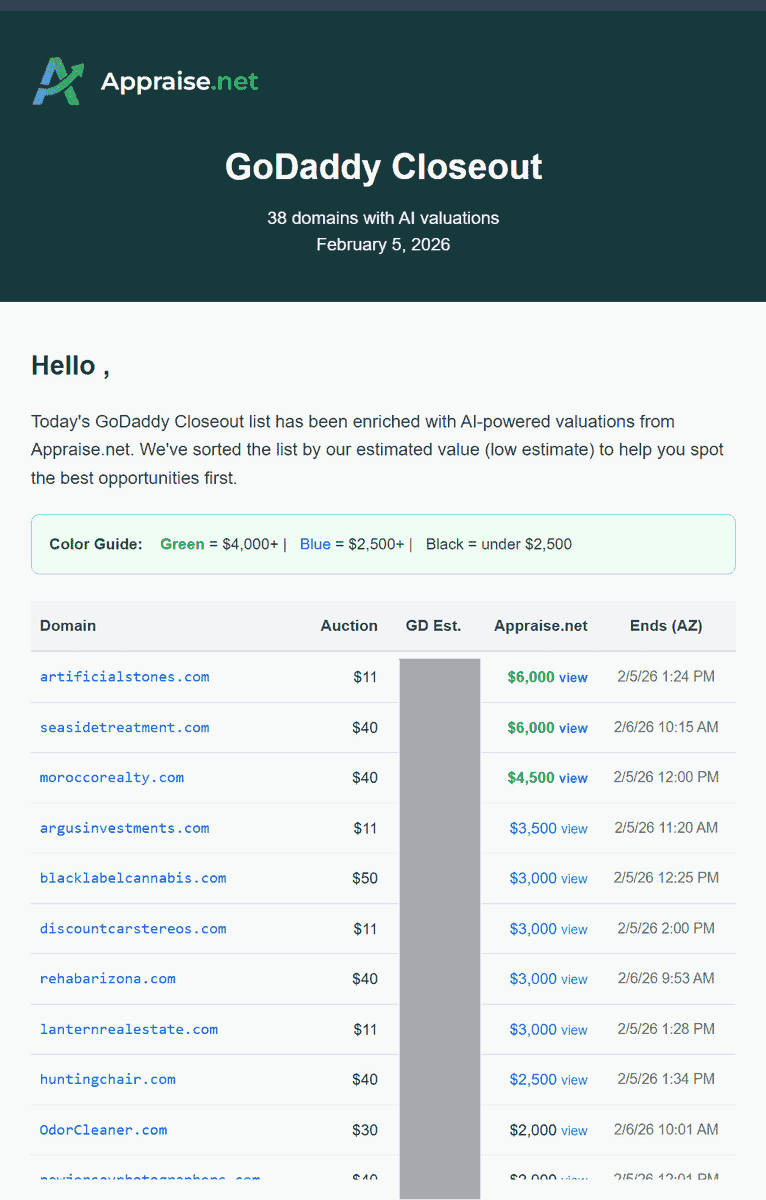Click the Green label in Color Guide

click(182, 544)
